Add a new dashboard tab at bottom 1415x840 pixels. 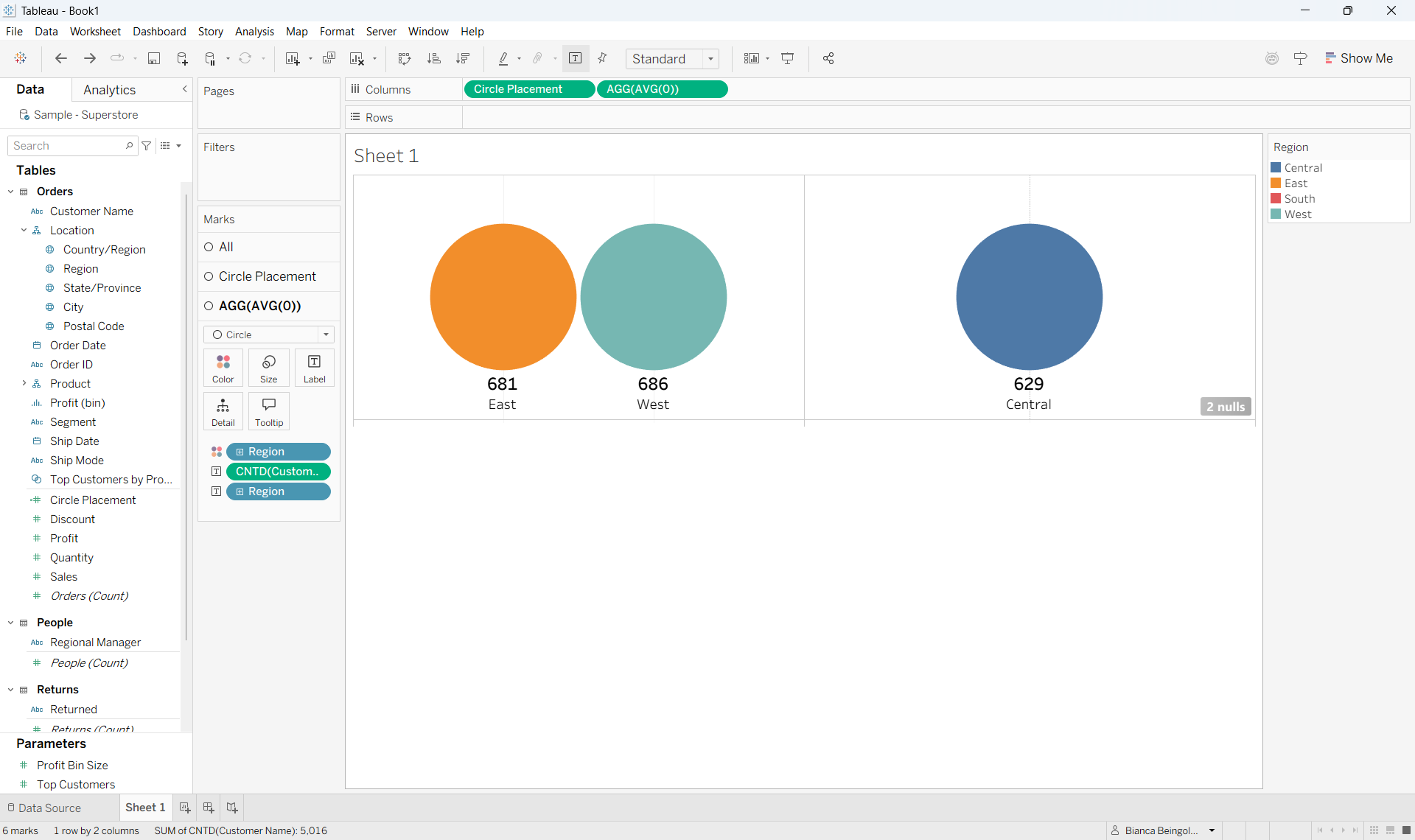(x=209, y=808)
